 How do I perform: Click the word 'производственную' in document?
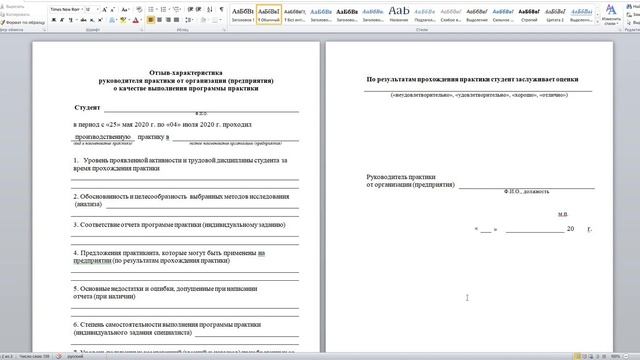103,137
